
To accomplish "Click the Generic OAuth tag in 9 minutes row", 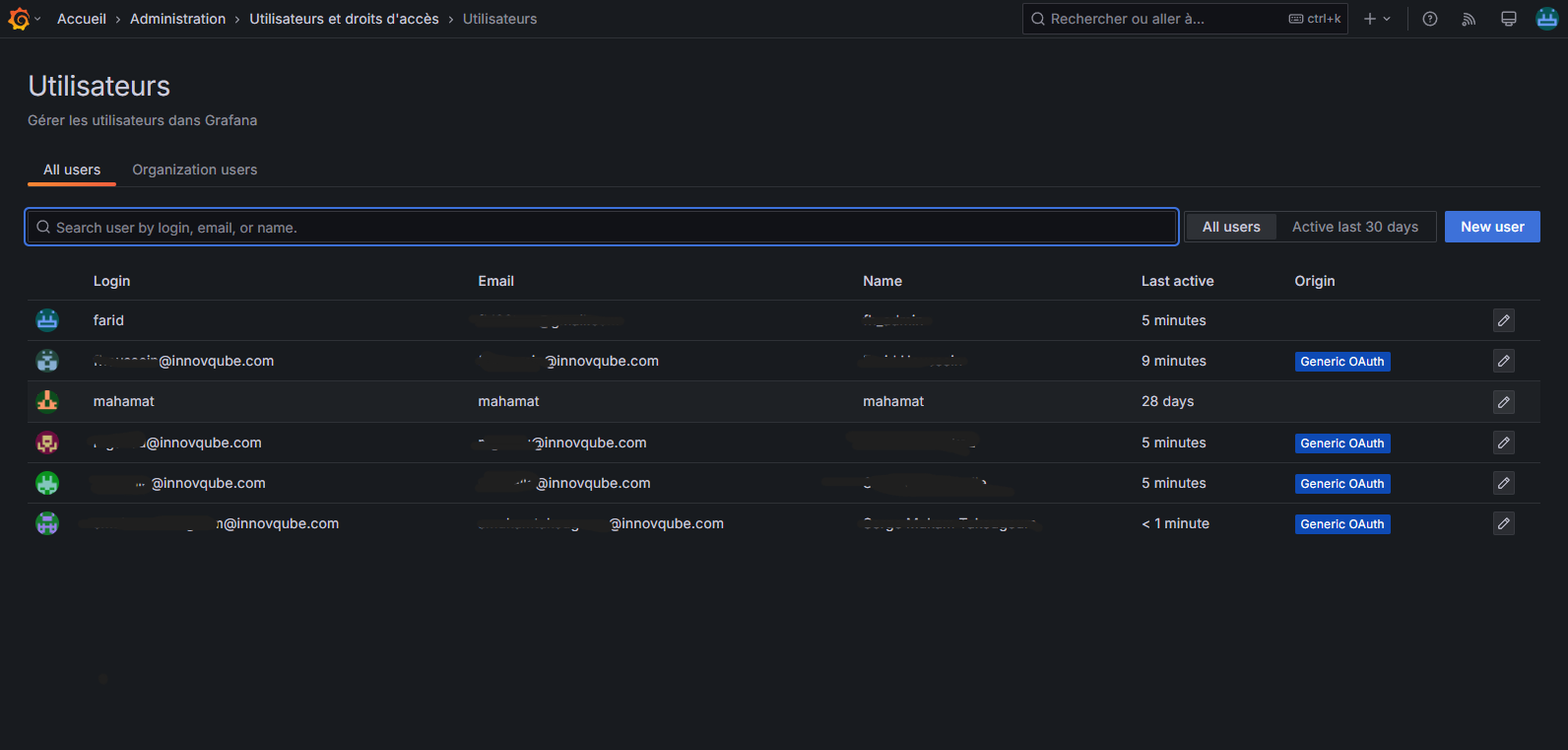I will (x=1342, y=362).
